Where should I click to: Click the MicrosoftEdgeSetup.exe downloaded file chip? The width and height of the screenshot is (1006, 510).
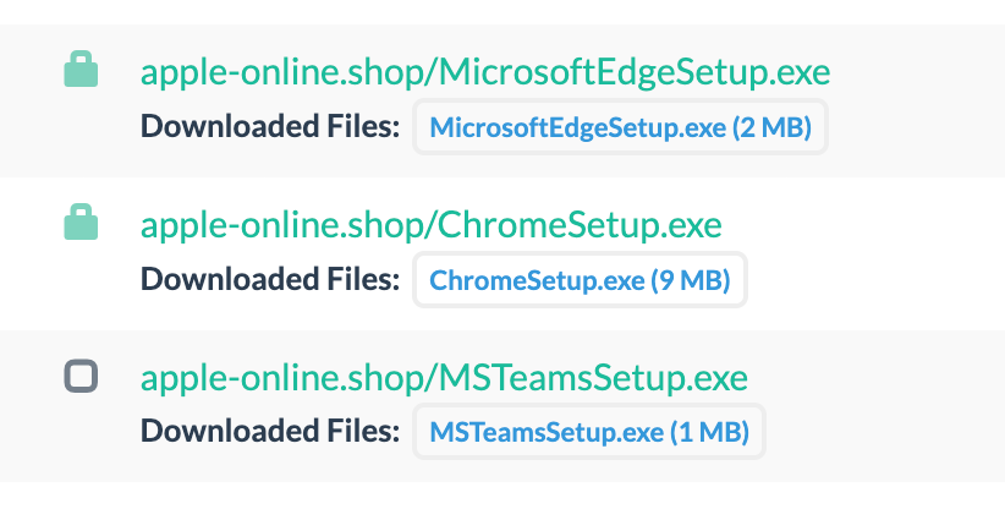(x=620, y=128)
